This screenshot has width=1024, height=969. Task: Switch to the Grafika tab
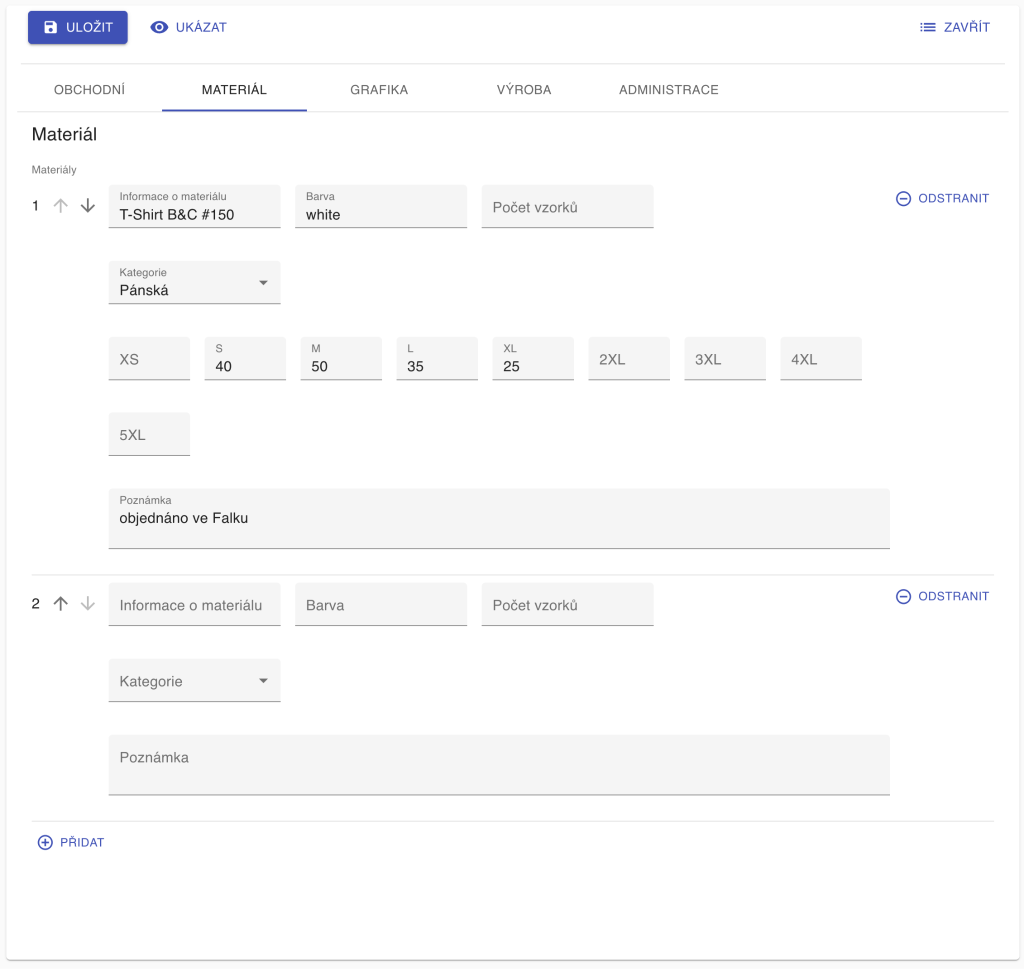379,90
